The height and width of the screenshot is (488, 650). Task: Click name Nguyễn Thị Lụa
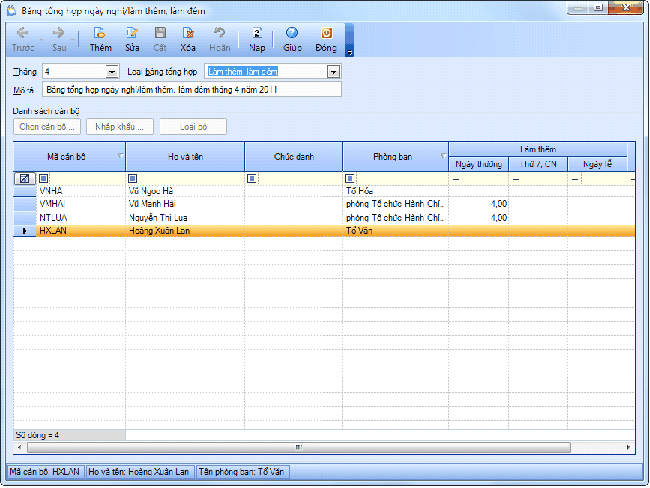158,218
